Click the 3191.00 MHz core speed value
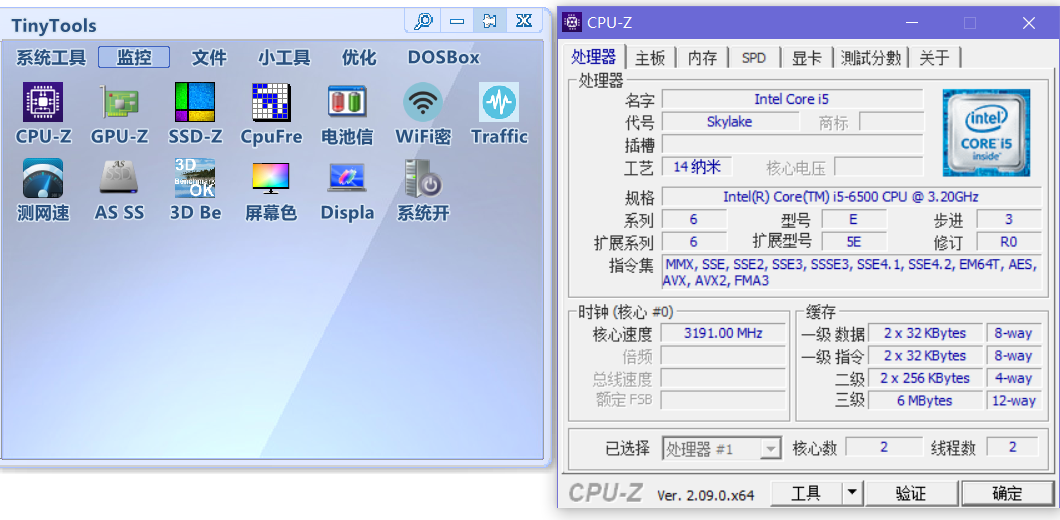 click(723, 333)
